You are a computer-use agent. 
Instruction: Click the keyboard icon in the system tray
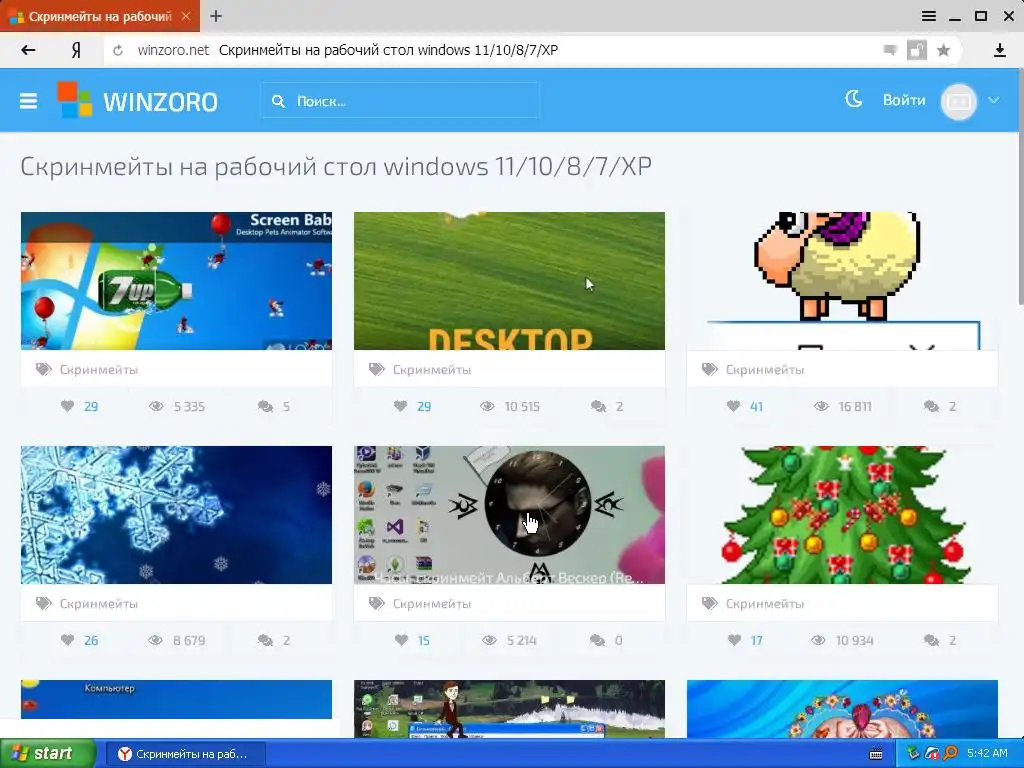[x=876, y=754]
